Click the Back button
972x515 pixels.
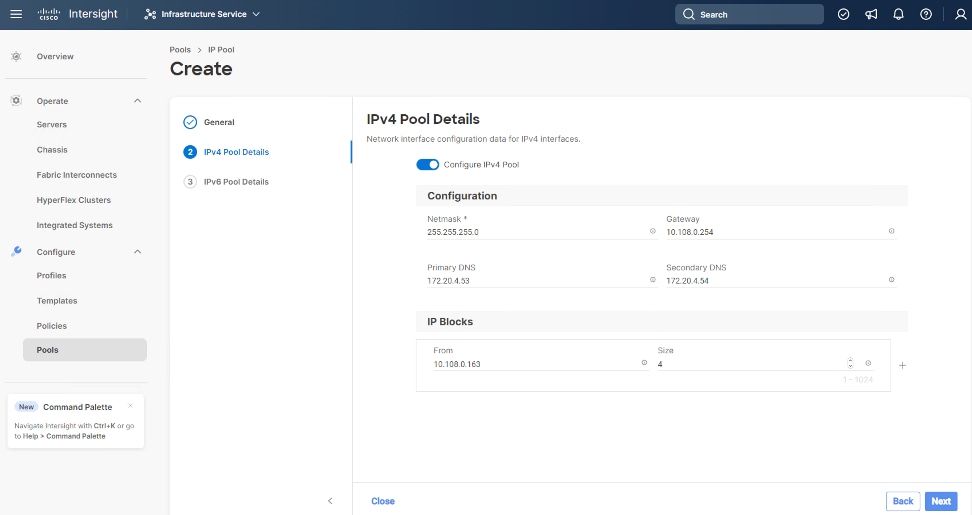[903, 501]
